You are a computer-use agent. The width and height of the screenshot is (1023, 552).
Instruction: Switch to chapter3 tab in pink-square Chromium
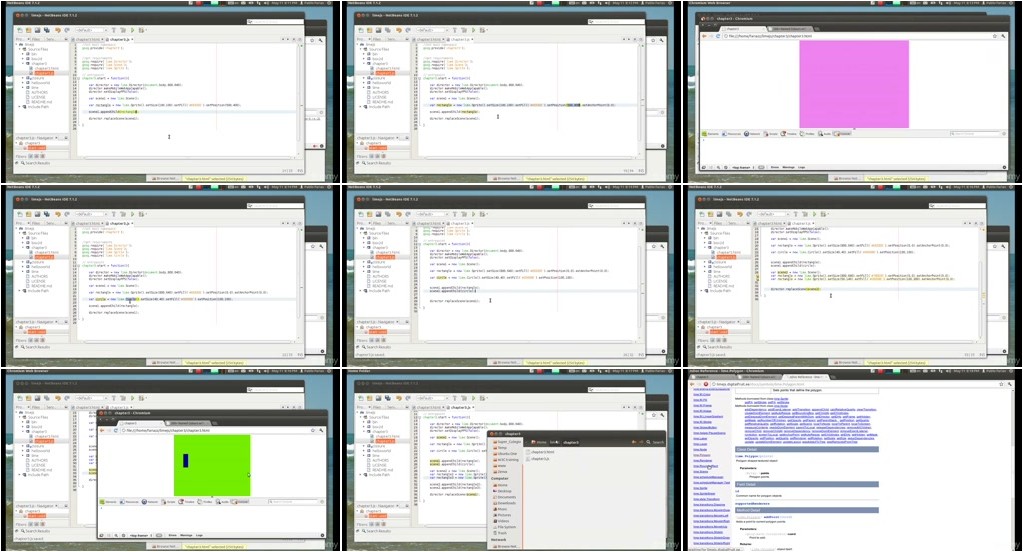742,29
